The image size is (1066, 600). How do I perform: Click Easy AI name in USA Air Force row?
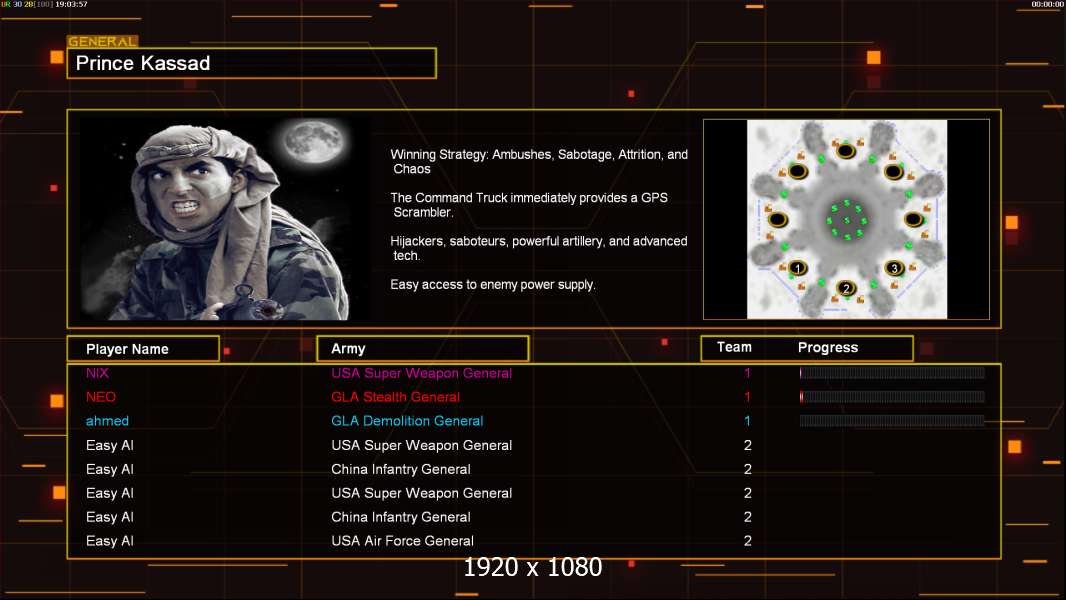109,541
